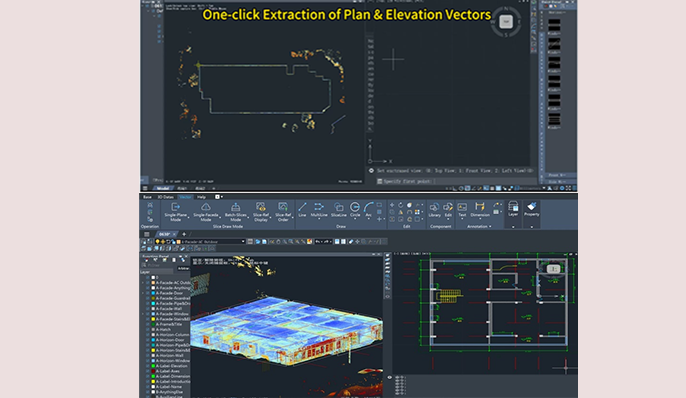
Task: Open the current layer dropdown in toolbar
Action: (x=243, y=241)
